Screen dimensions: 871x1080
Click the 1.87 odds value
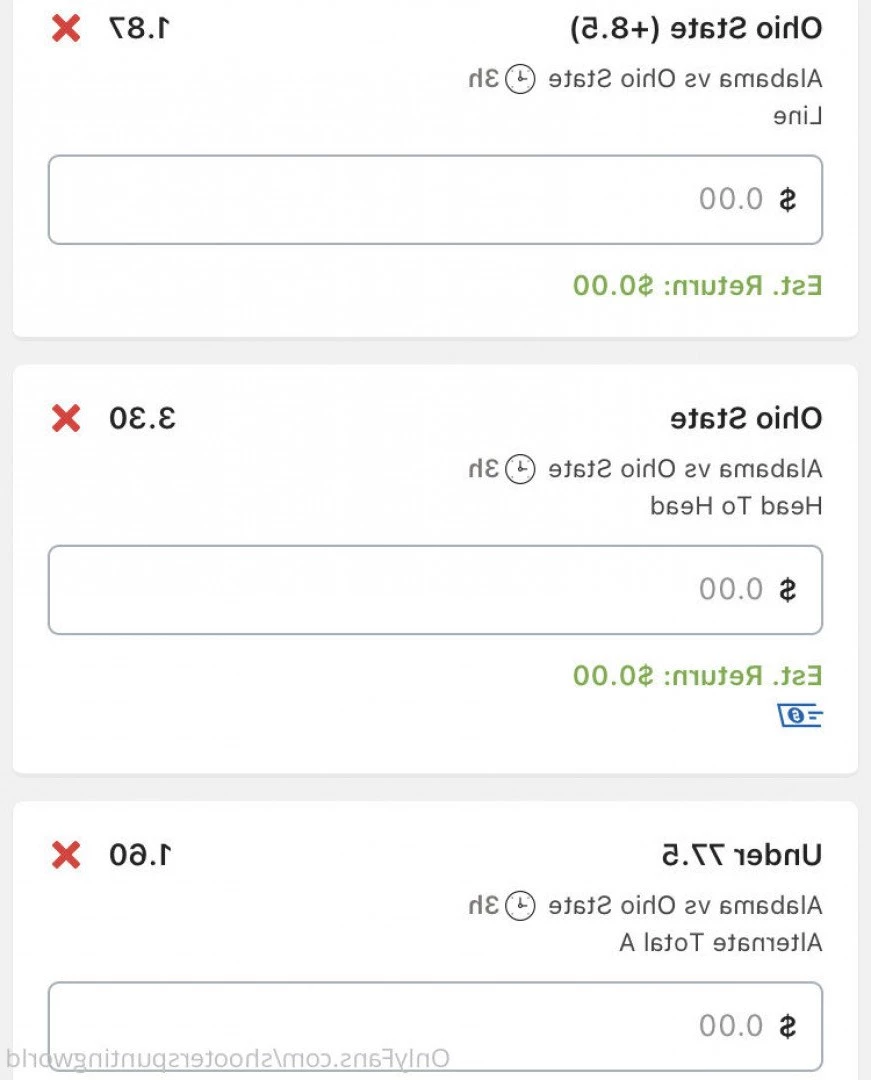[x=140, y=29]
